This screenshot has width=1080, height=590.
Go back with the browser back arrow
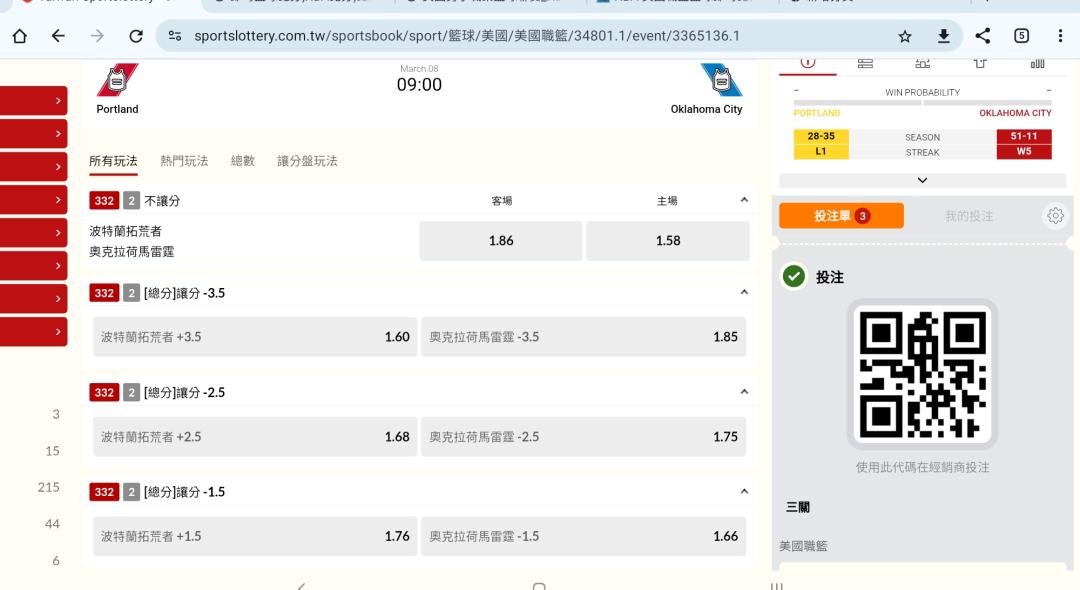click(x=59, y=36)
